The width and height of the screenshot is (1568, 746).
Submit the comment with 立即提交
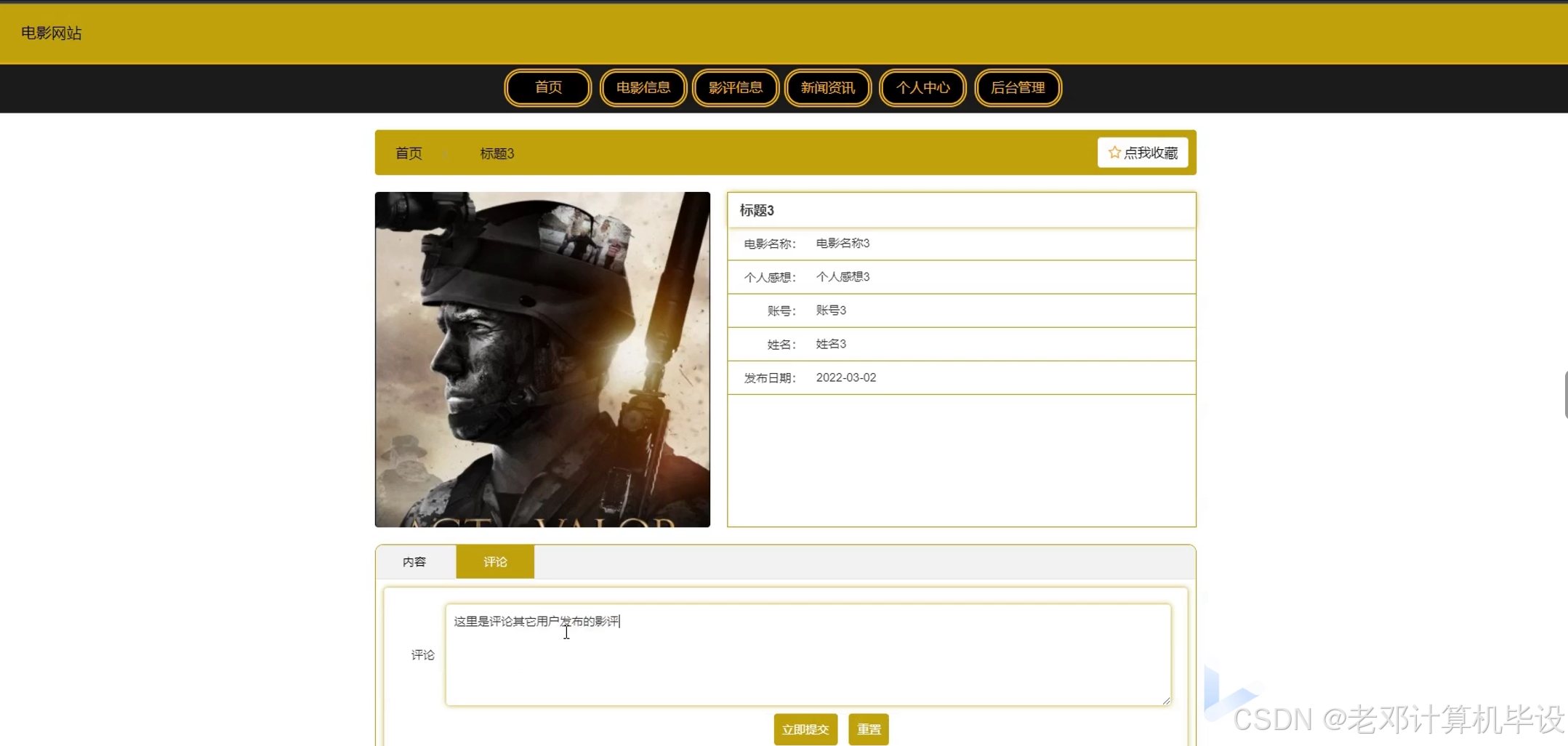tap(805, 729)
